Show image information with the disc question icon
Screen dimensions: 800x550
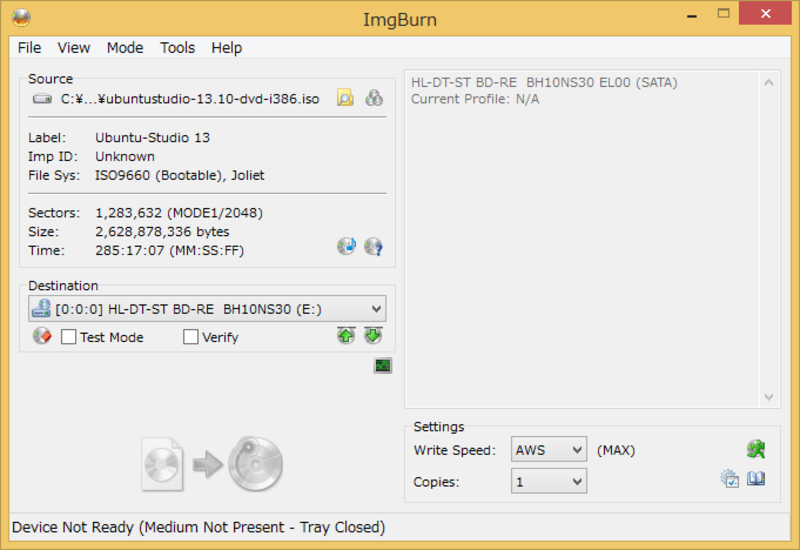(373, 246)
